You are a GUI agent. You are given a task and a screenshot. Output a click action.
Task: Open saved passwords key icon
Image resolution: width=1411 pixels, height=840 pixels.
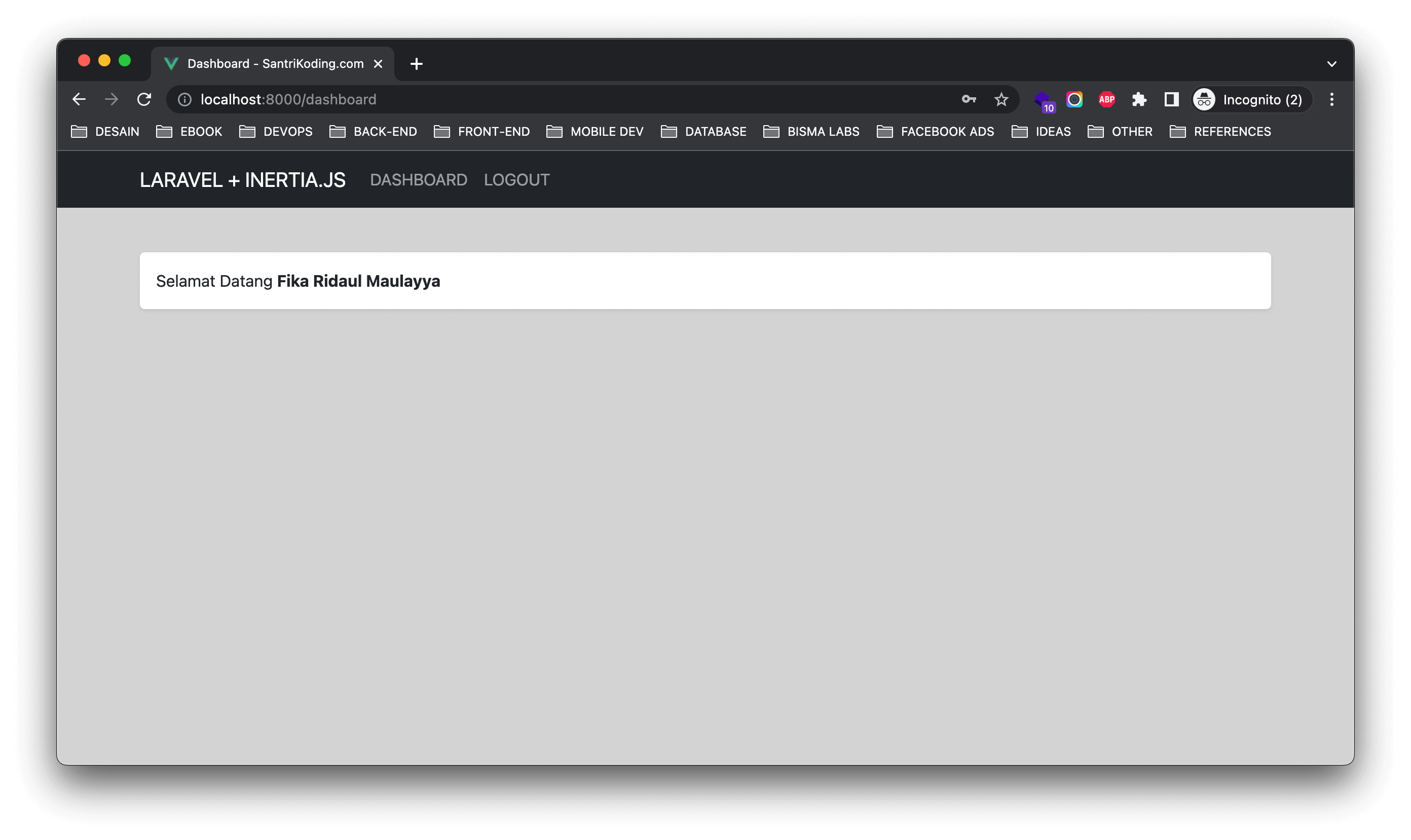tap(969, 100)
